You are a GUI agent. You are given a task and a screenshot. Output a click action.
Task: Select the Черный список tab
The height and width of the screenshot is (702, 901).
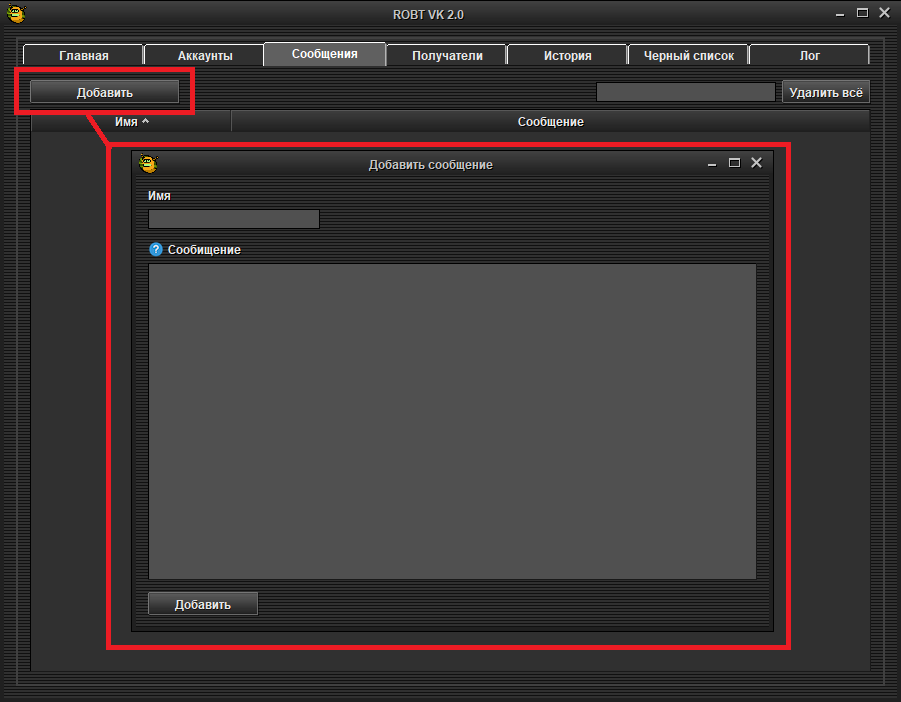click(688, 56)
